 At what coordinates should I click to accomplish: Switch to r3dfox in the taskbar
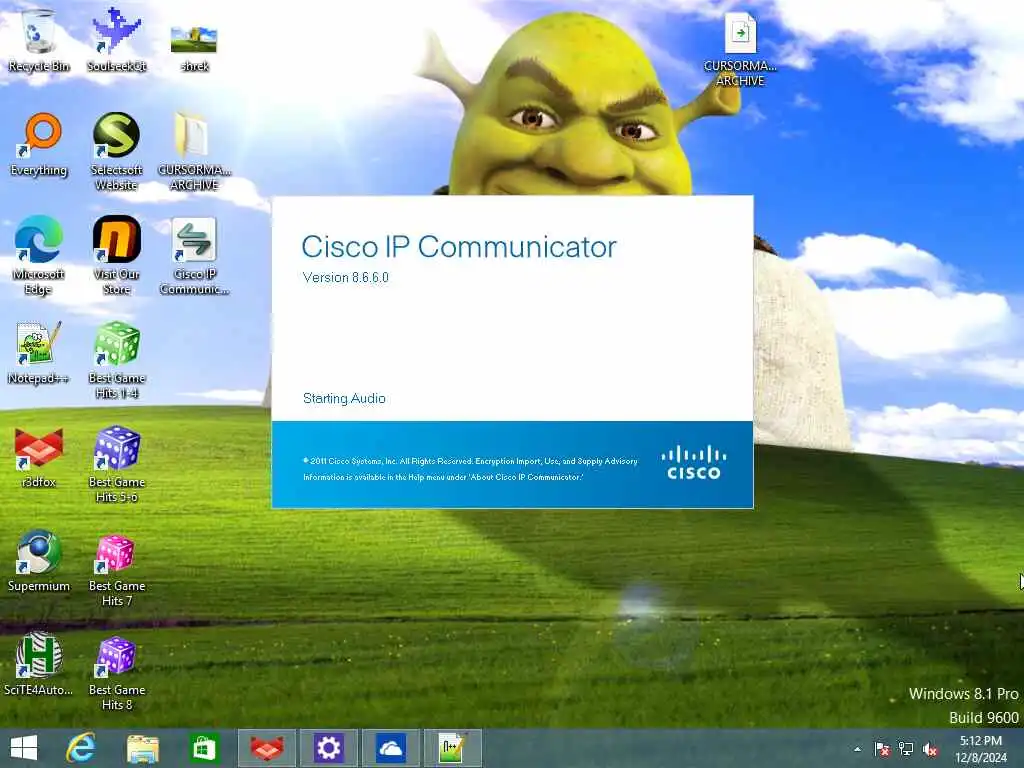[267, 748]
